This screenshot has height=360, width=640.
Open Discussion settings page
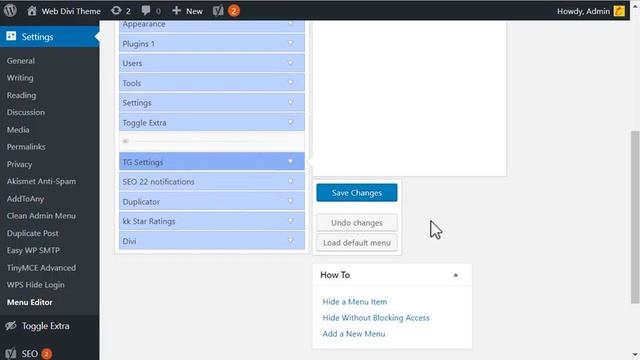tap(26, 112)
